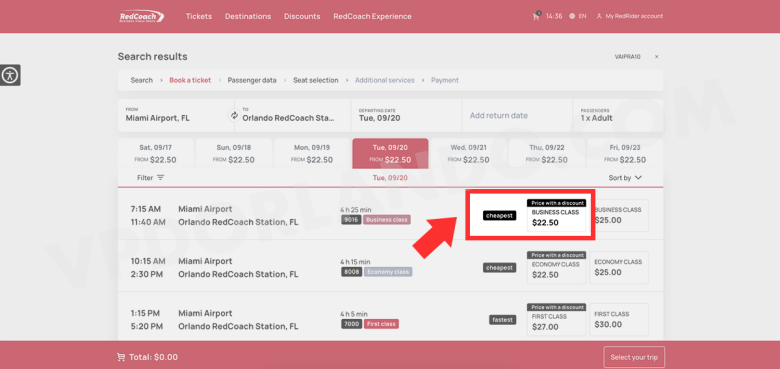The height and width of the screenshot is (369, 780).
Task: Click the Business class tag
Action: coord(387,220)
